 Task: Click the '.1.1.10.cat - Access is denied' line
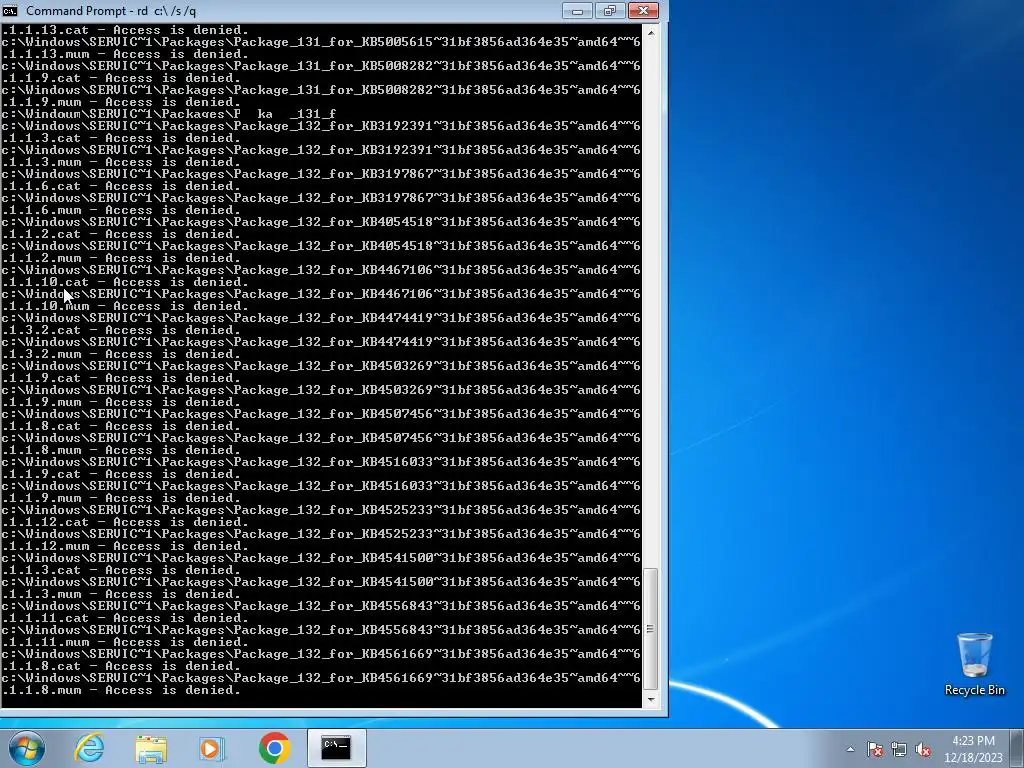[x=125, y=282]
